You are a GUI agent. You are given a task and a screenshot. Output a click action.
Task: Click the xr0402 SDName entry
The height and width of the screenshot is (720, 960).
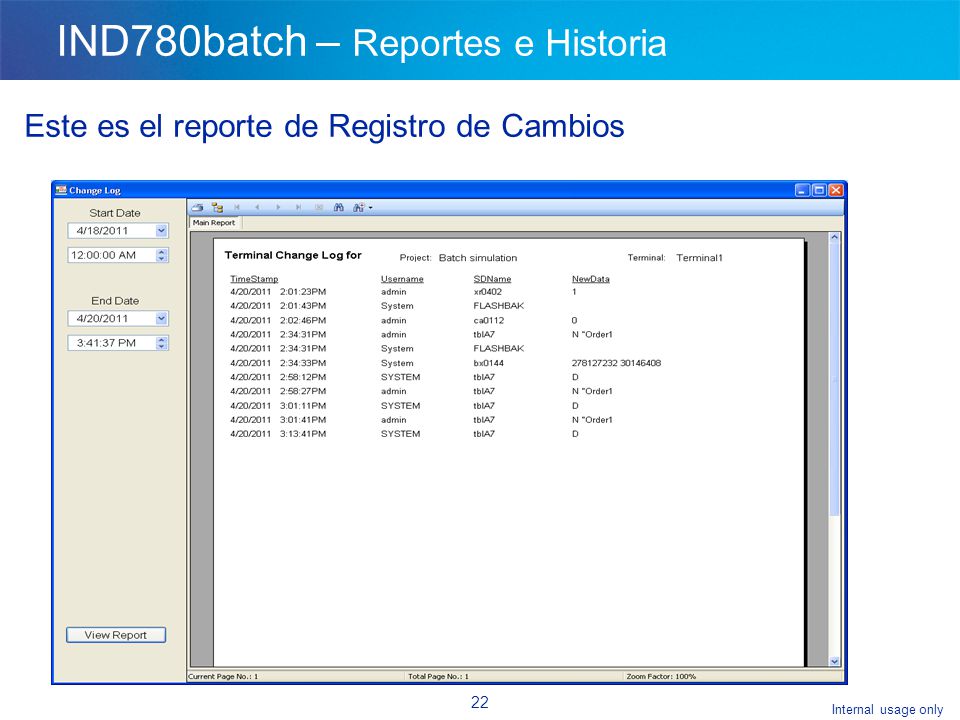(488, 292)
